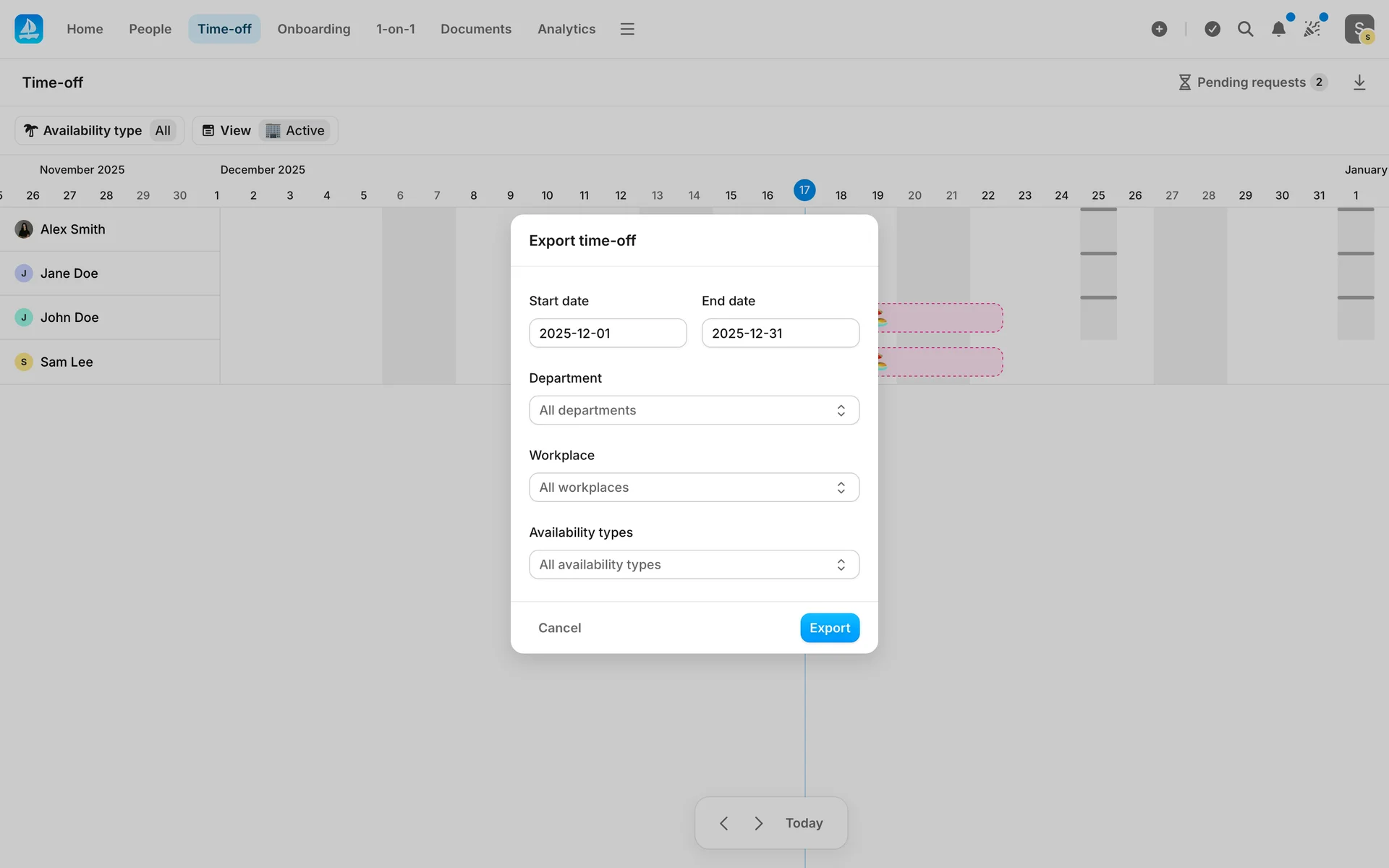Expand the All departments dropdown
This screenshot has width=1389, height=868.
coord(694,410)
